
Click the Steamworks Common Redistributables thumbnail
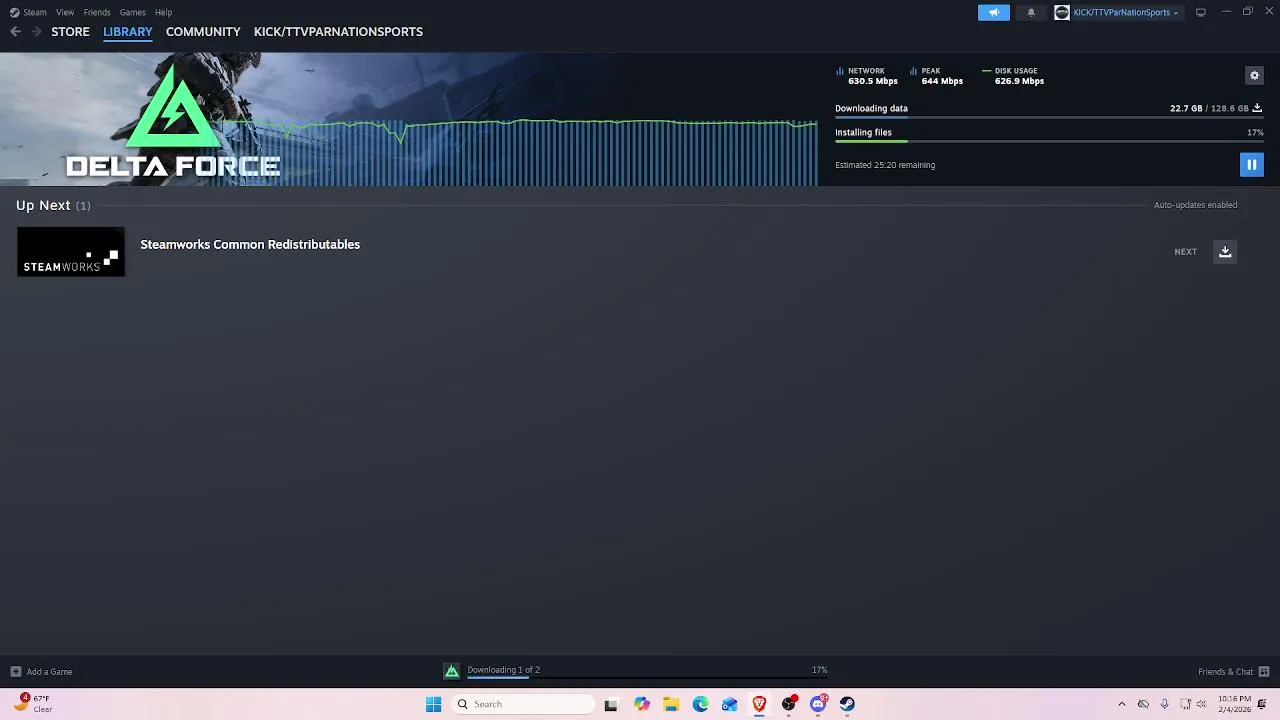tap(71, 252)
